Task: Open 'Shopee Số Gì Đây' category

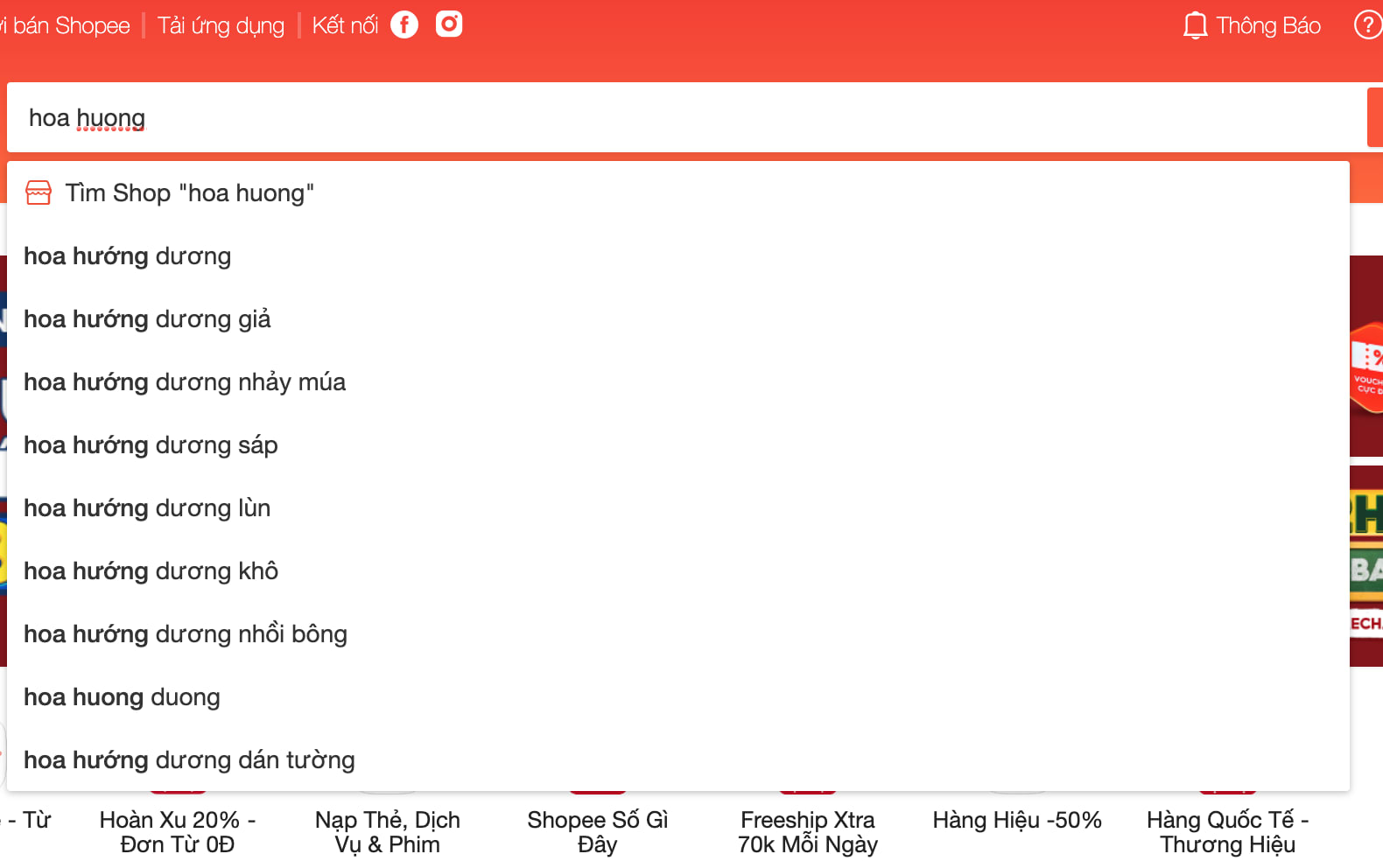Action: [598, 831]
